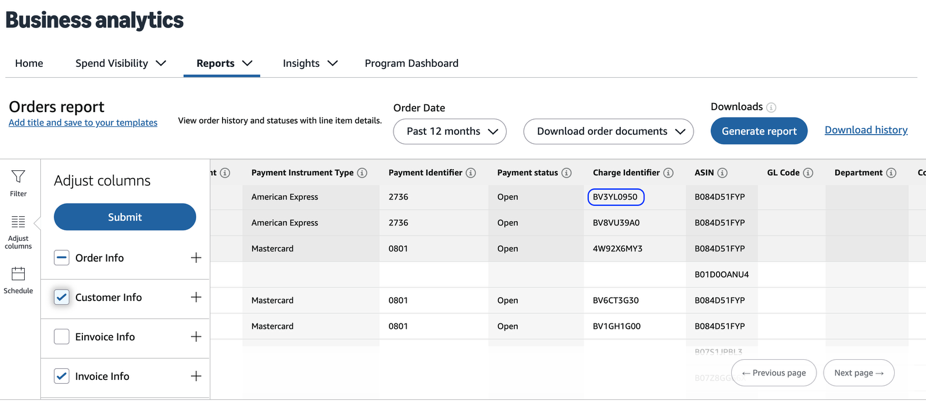Click Add title and save to templates link
The height and width of the screenshot is (404, 926).
[x=83, y=123]
